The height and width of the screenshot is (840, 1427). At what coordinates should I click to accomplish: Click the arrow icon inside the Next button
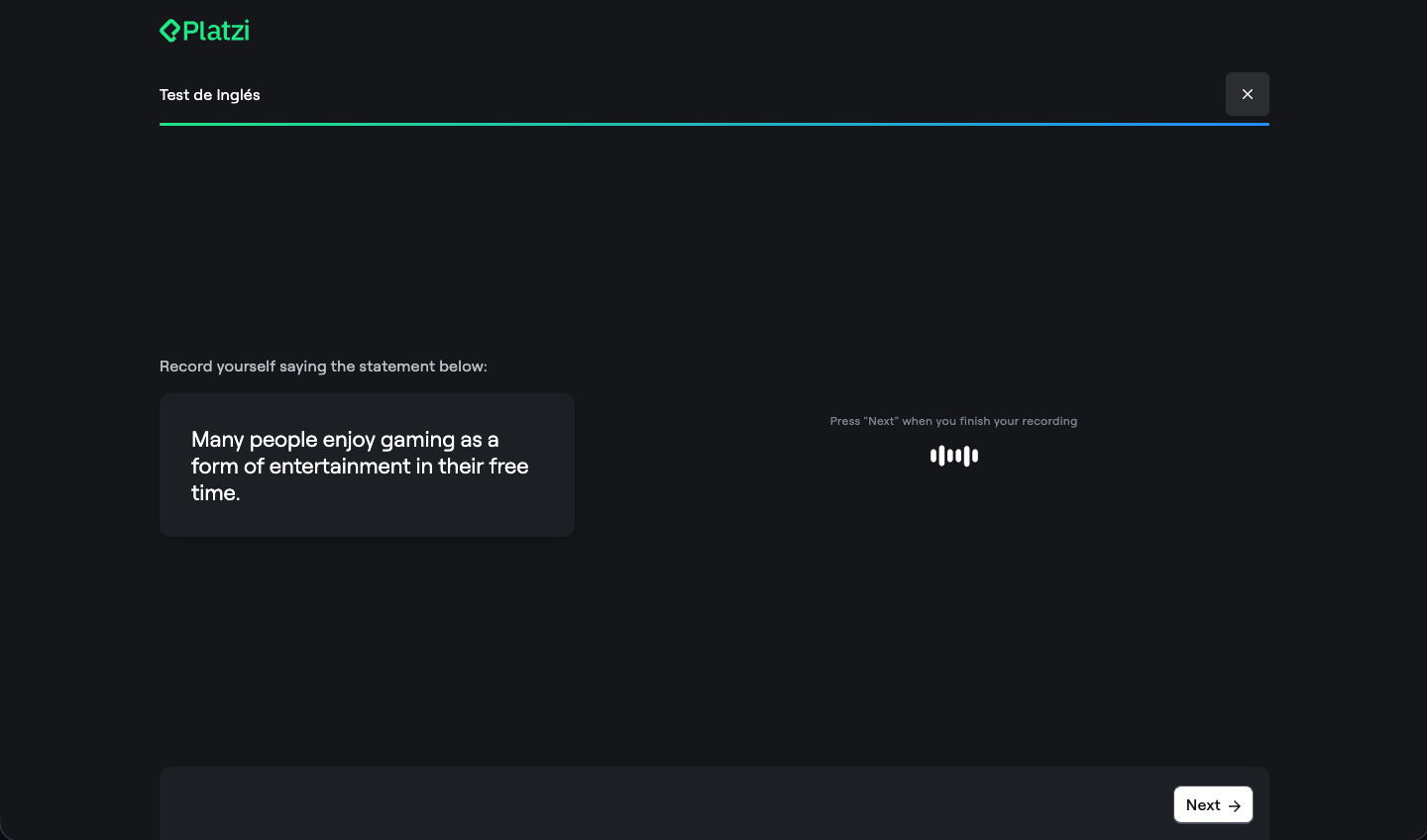coord(1235,805)
